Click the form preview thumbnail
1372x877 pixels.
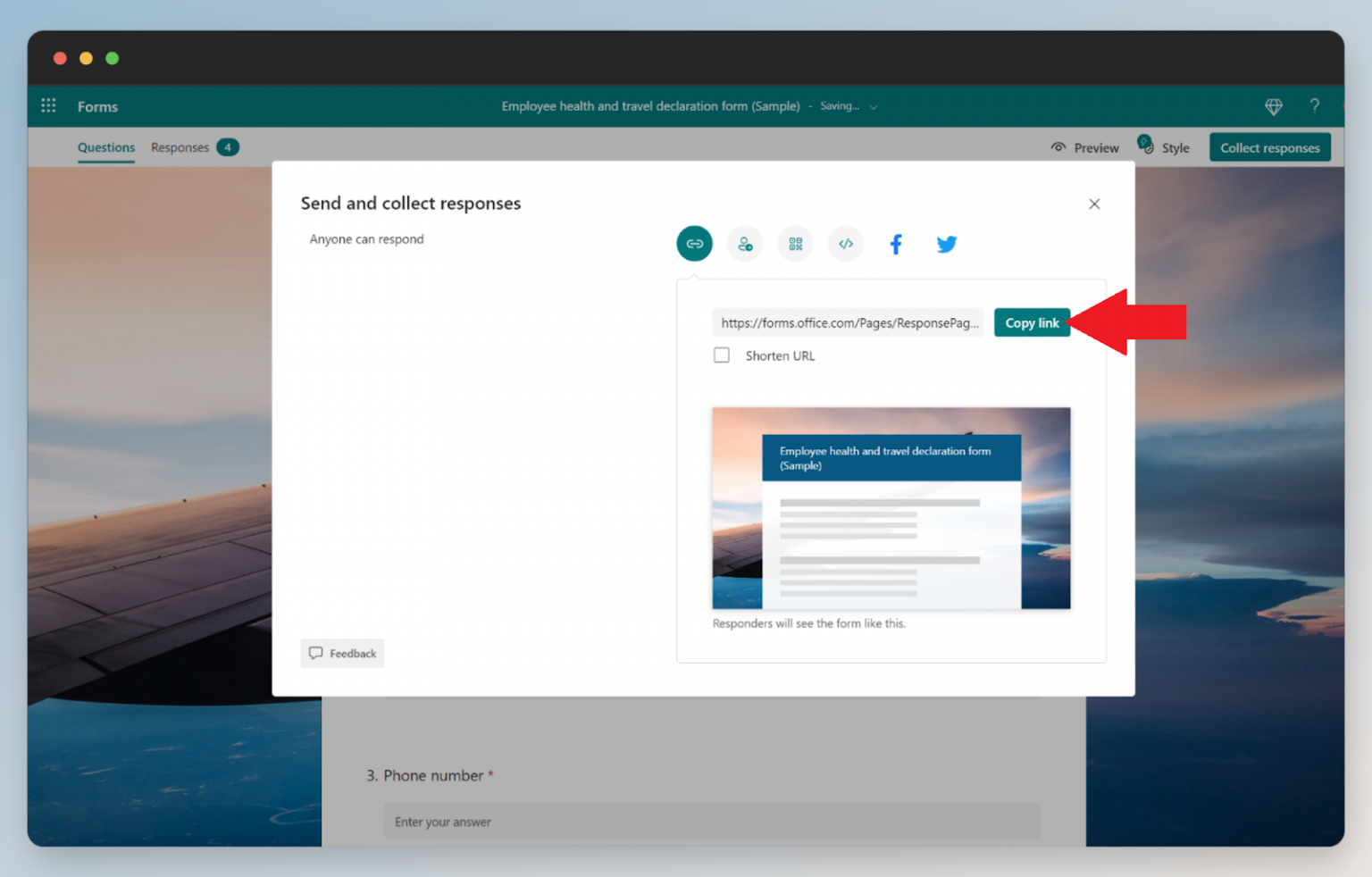tap(891, 509)
